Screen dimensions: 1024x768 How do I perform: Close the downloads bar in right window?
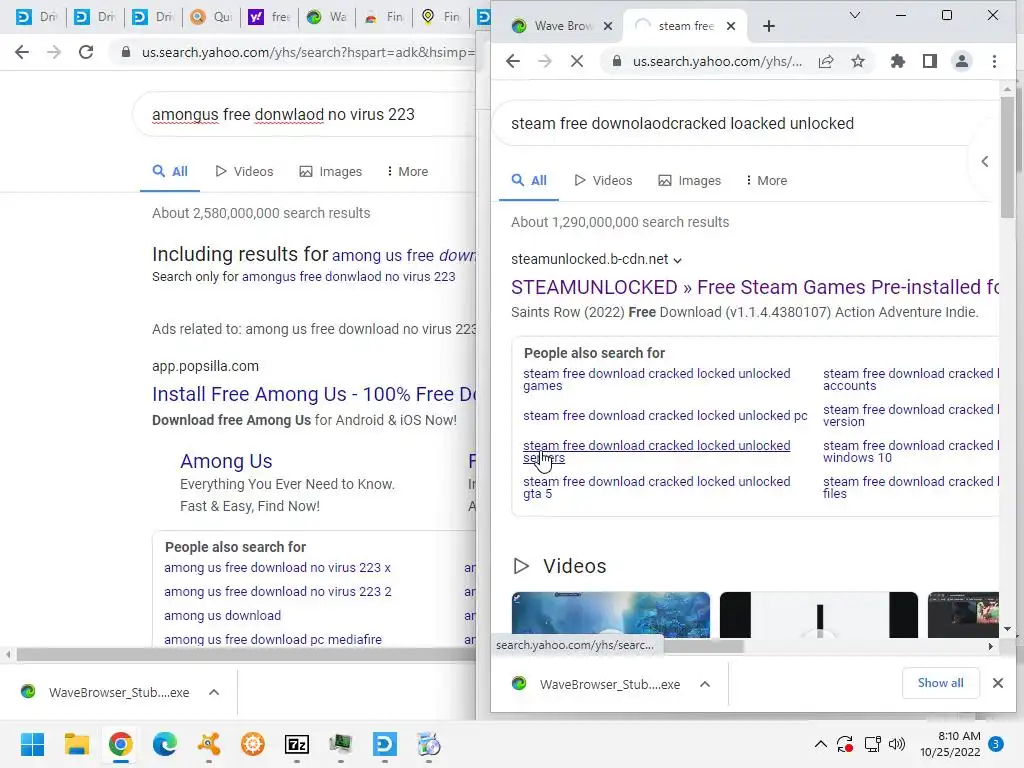point(997,683)
